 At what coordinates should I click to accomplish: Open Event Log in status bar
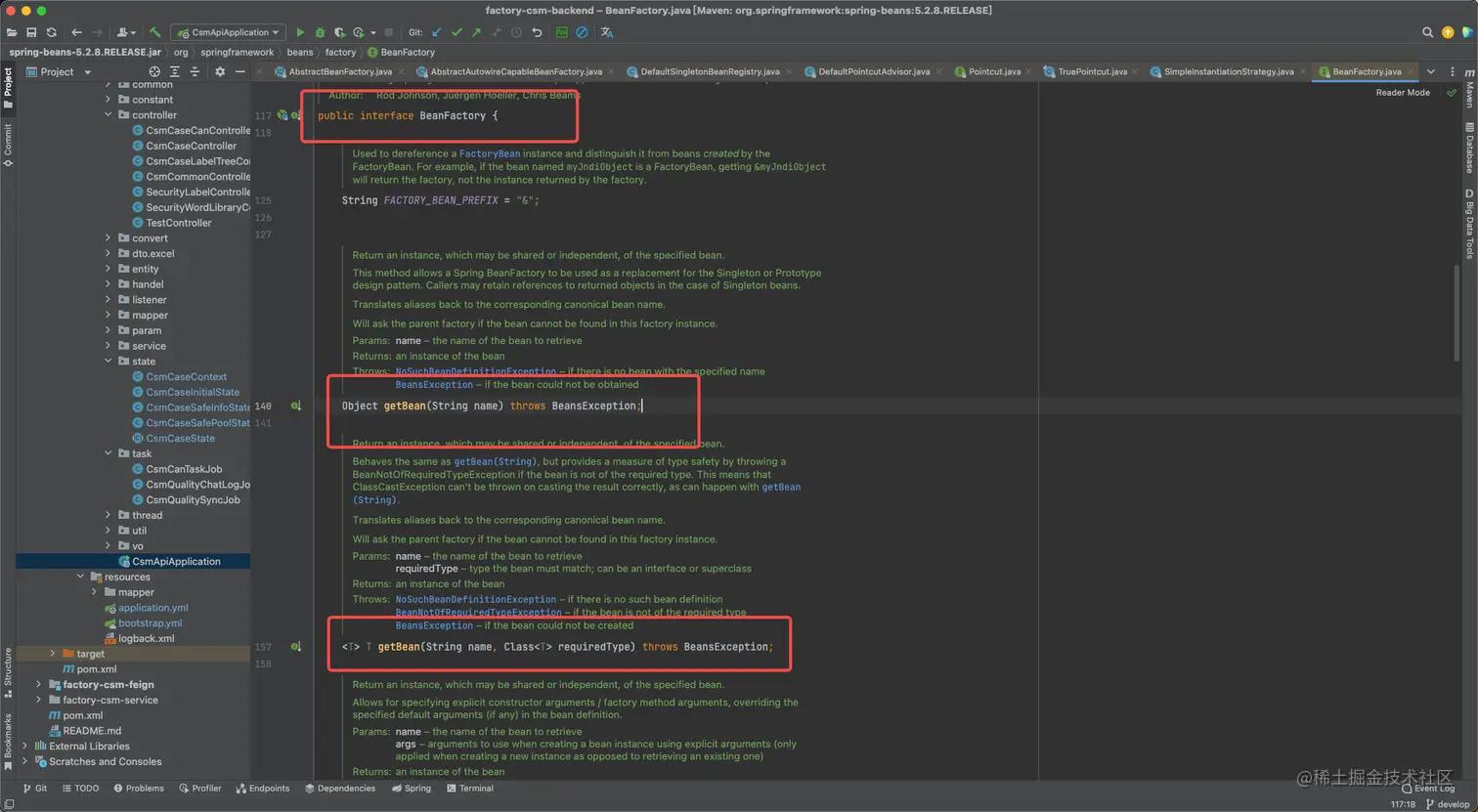click(x=1428, y=788)
